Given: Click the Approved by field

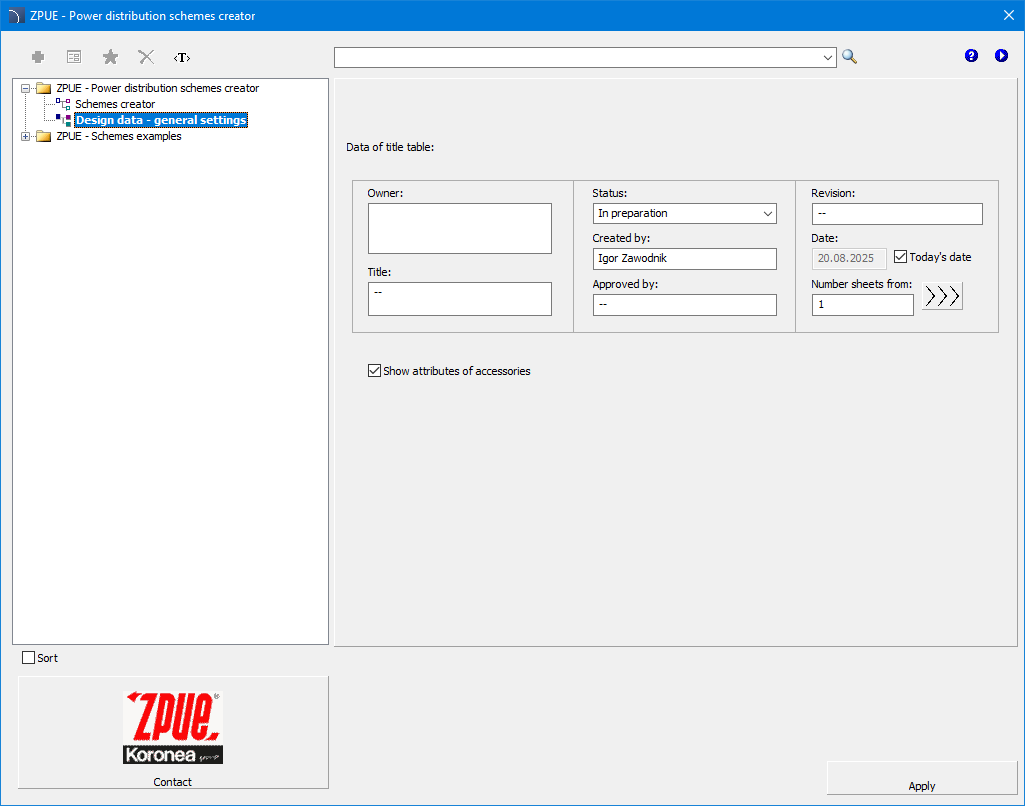Looking at the screenshot, I should point(684,305).
